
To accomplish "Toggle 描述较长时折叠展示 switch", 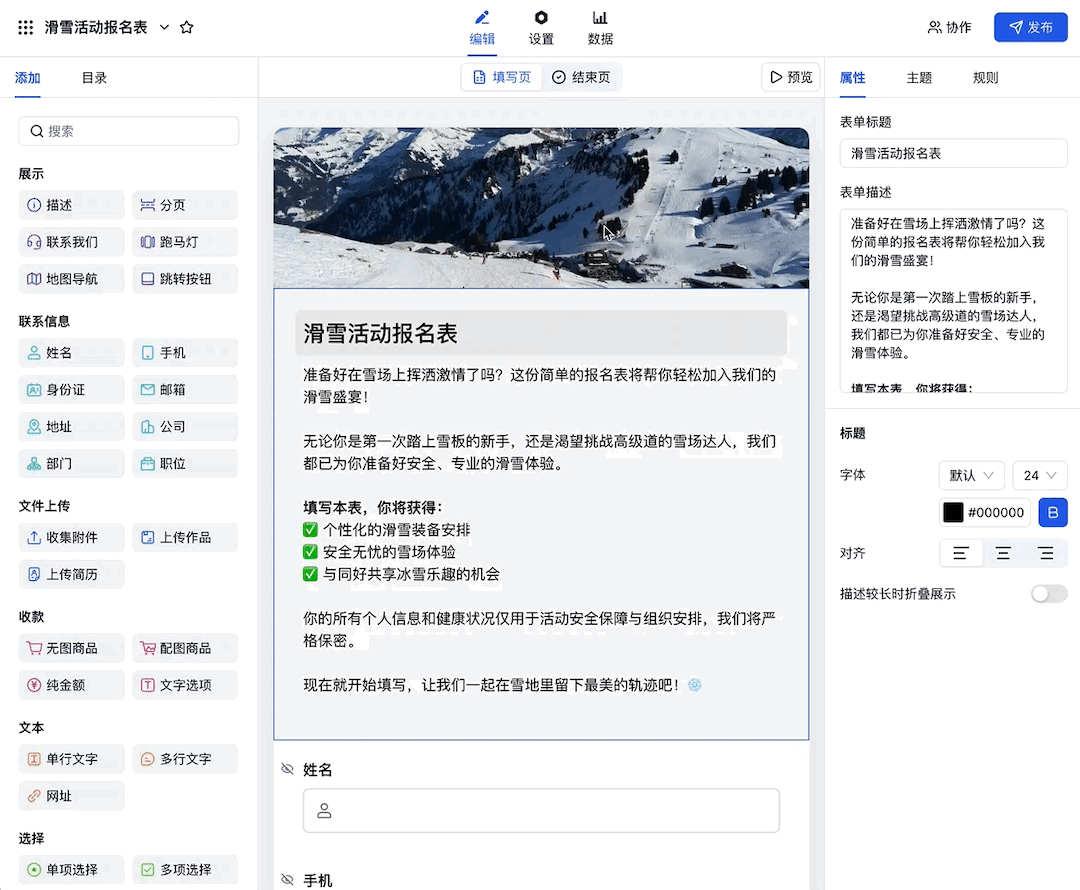I will click(x=1048, y=593).
